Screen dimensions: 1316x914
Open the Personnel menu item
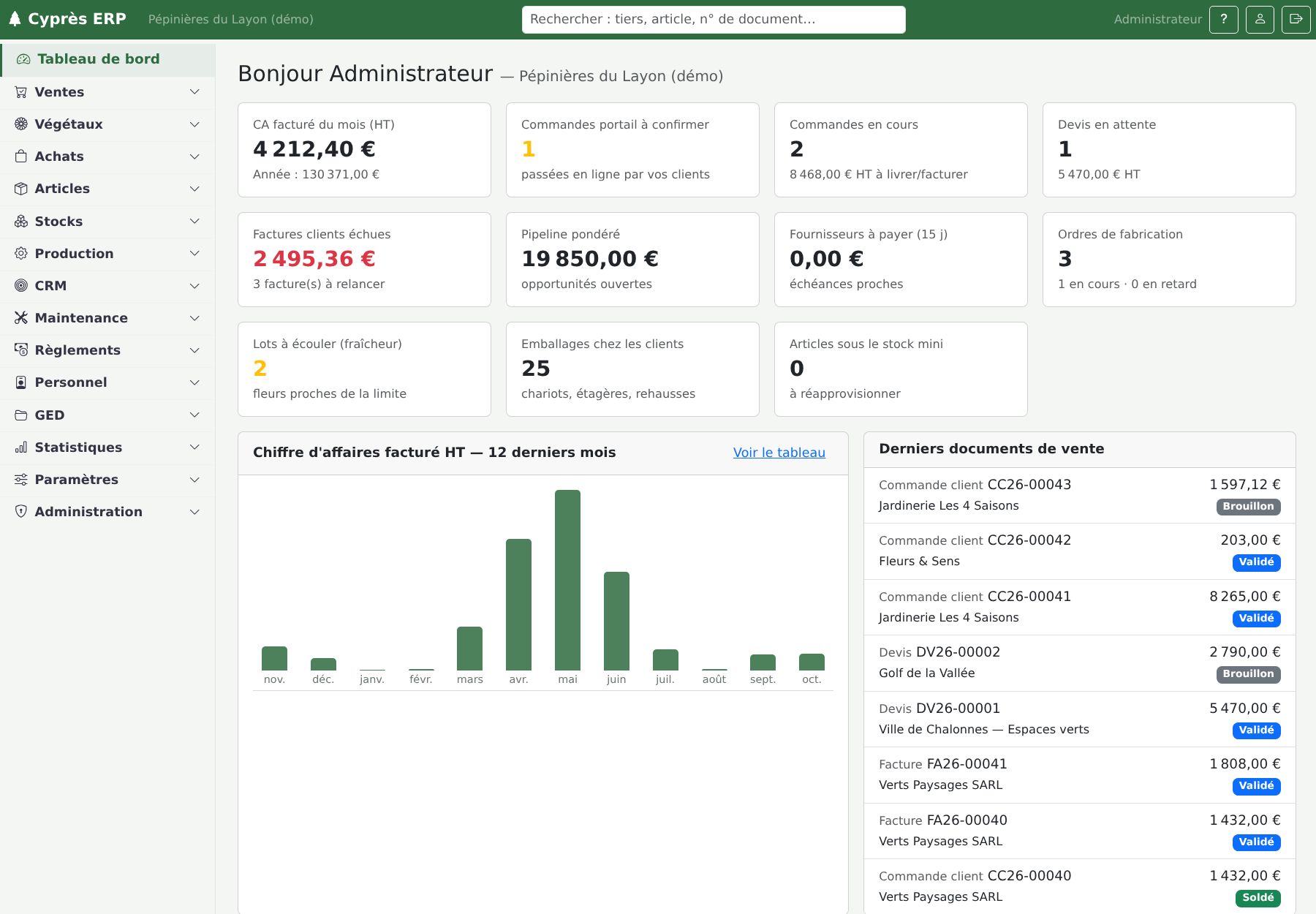coord(107,382)
